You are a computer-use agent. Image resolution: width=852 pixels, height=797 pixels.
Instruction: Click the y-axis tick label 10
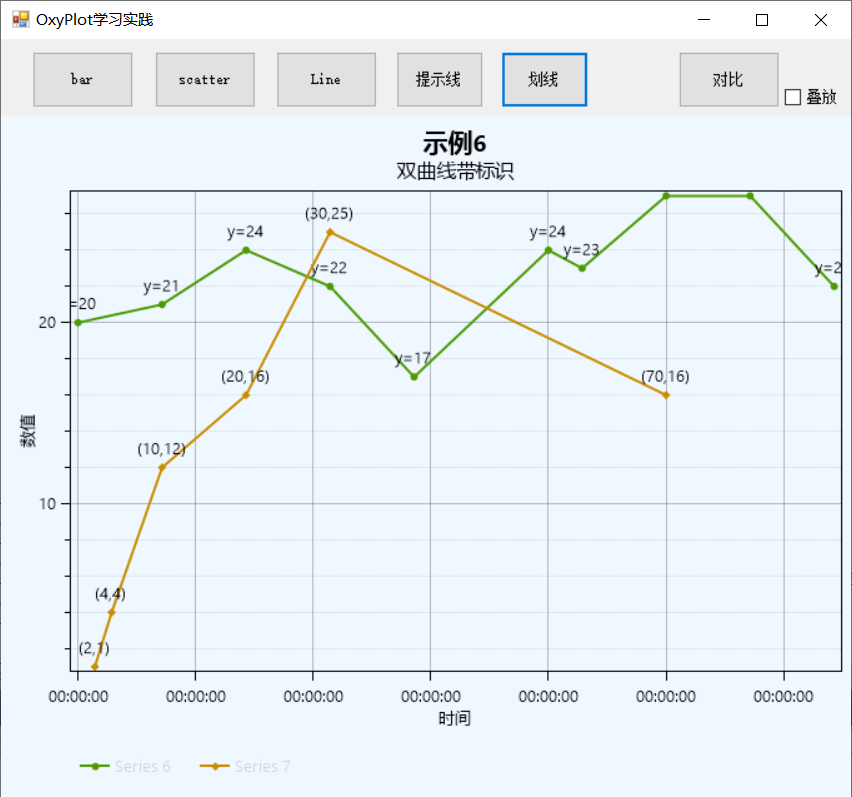[x=47, y=504]
